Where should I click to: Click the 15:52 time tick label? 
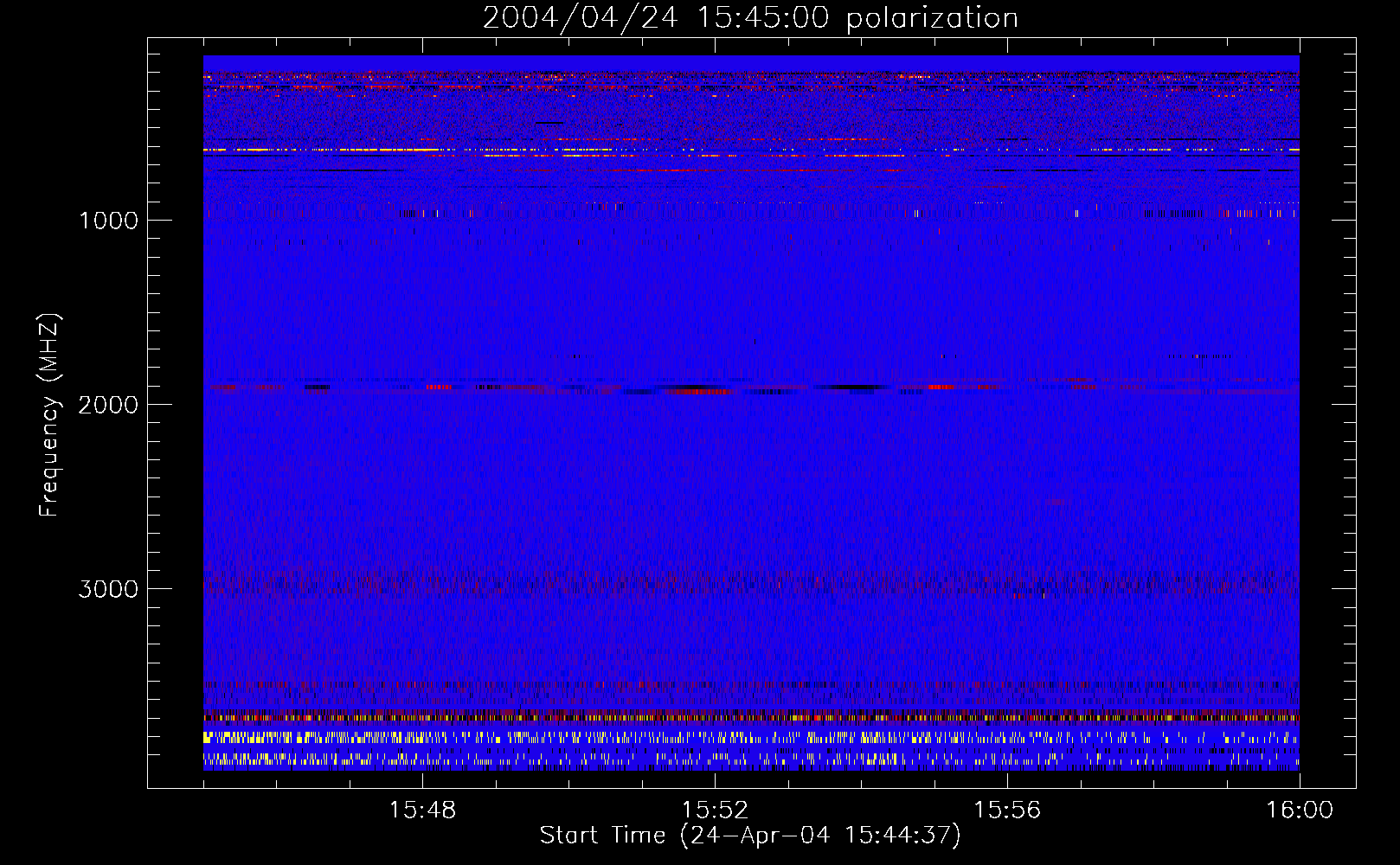(715, 811)
